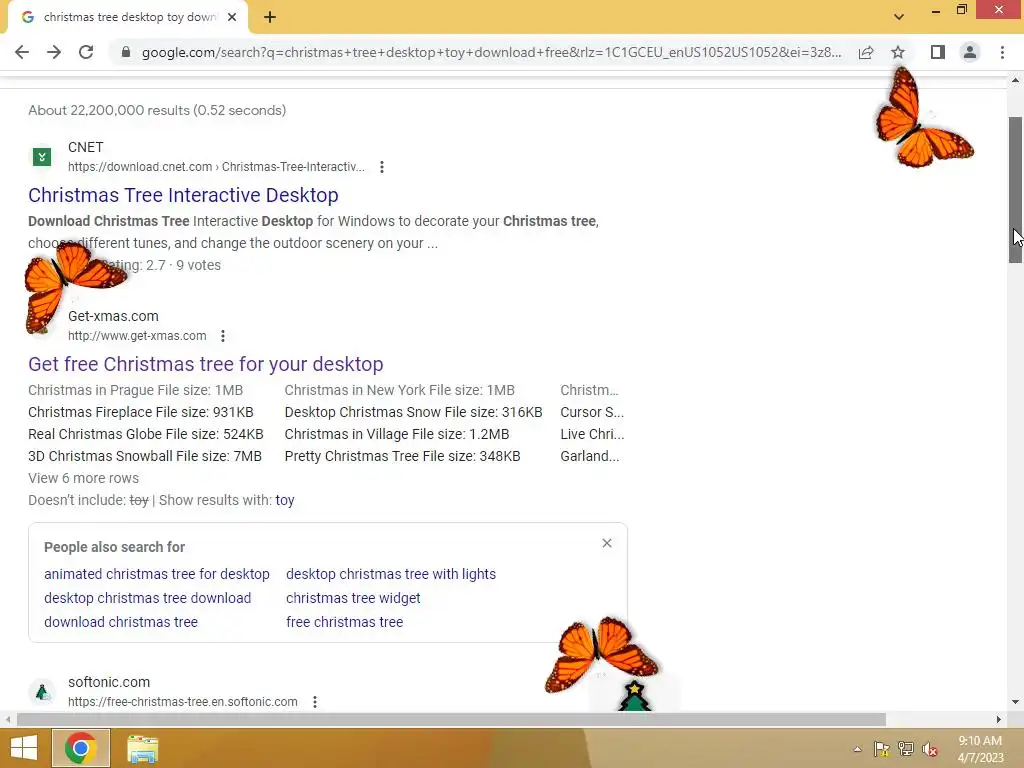Select Christmas in New York File size: 1MB
1024x768 pixels.
point(400,391)
